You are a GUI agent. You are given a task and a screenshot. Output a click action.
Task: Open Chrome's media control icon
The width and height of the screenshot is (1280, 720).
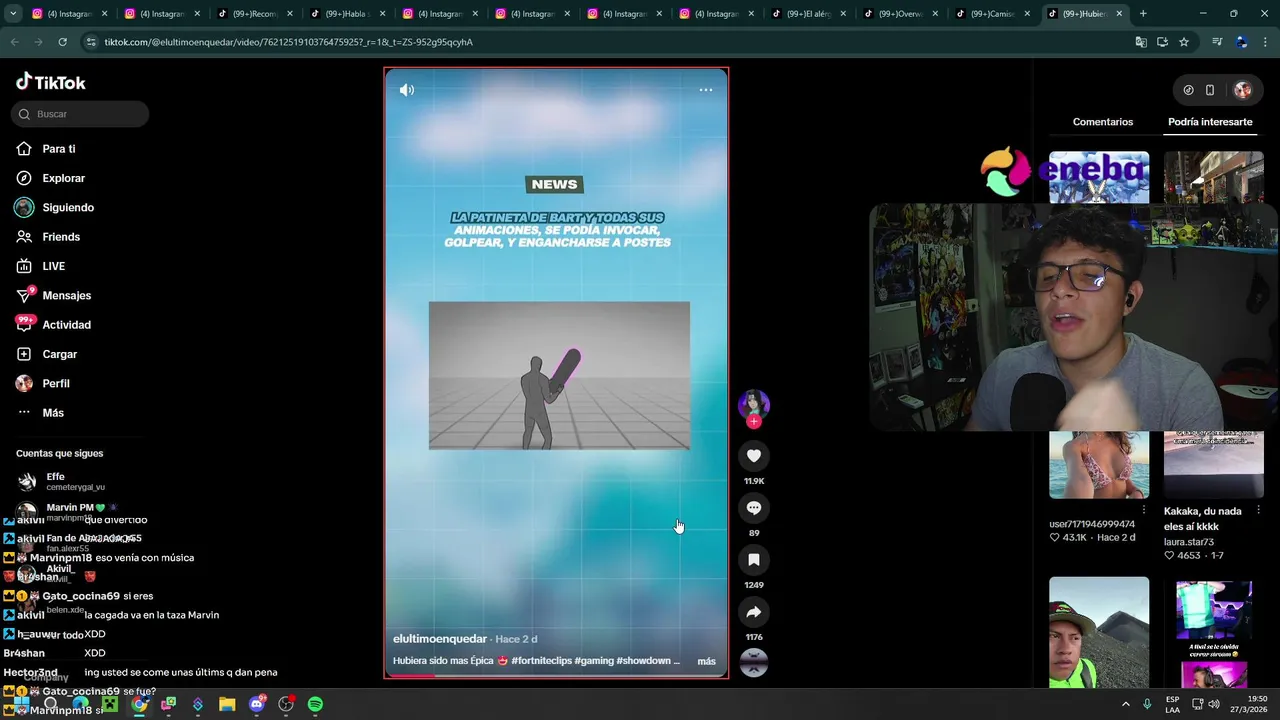[x=1217, y=42]
